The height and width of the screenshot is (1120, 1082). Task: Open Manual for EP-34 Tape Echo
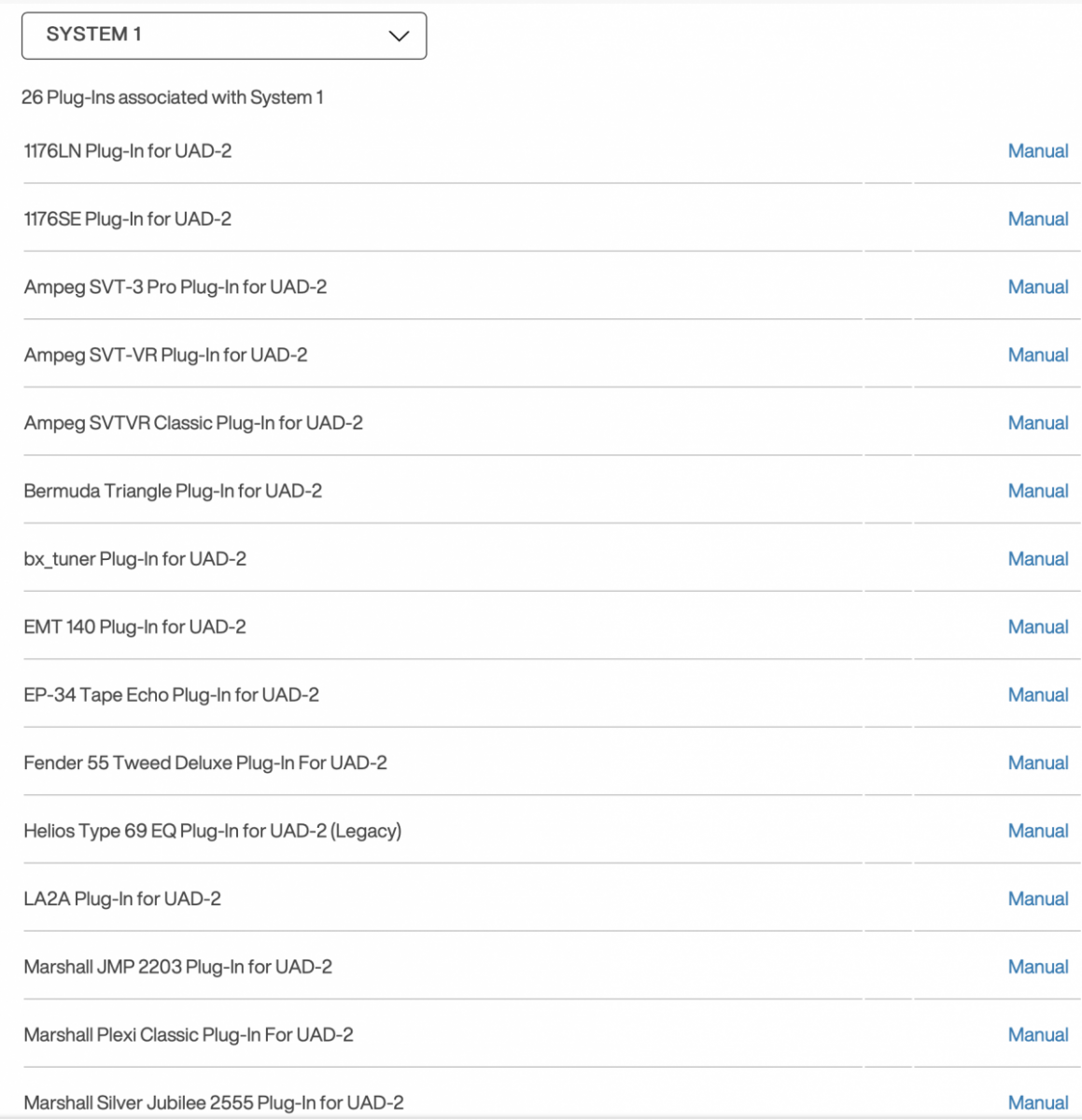click(1037, 695)
